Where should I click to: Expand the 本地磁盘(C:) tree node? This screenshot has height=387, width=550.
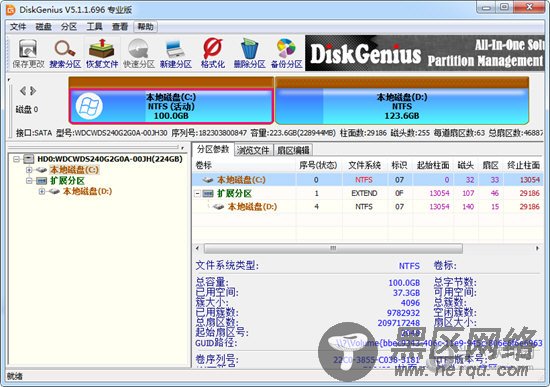pos(29,170)
